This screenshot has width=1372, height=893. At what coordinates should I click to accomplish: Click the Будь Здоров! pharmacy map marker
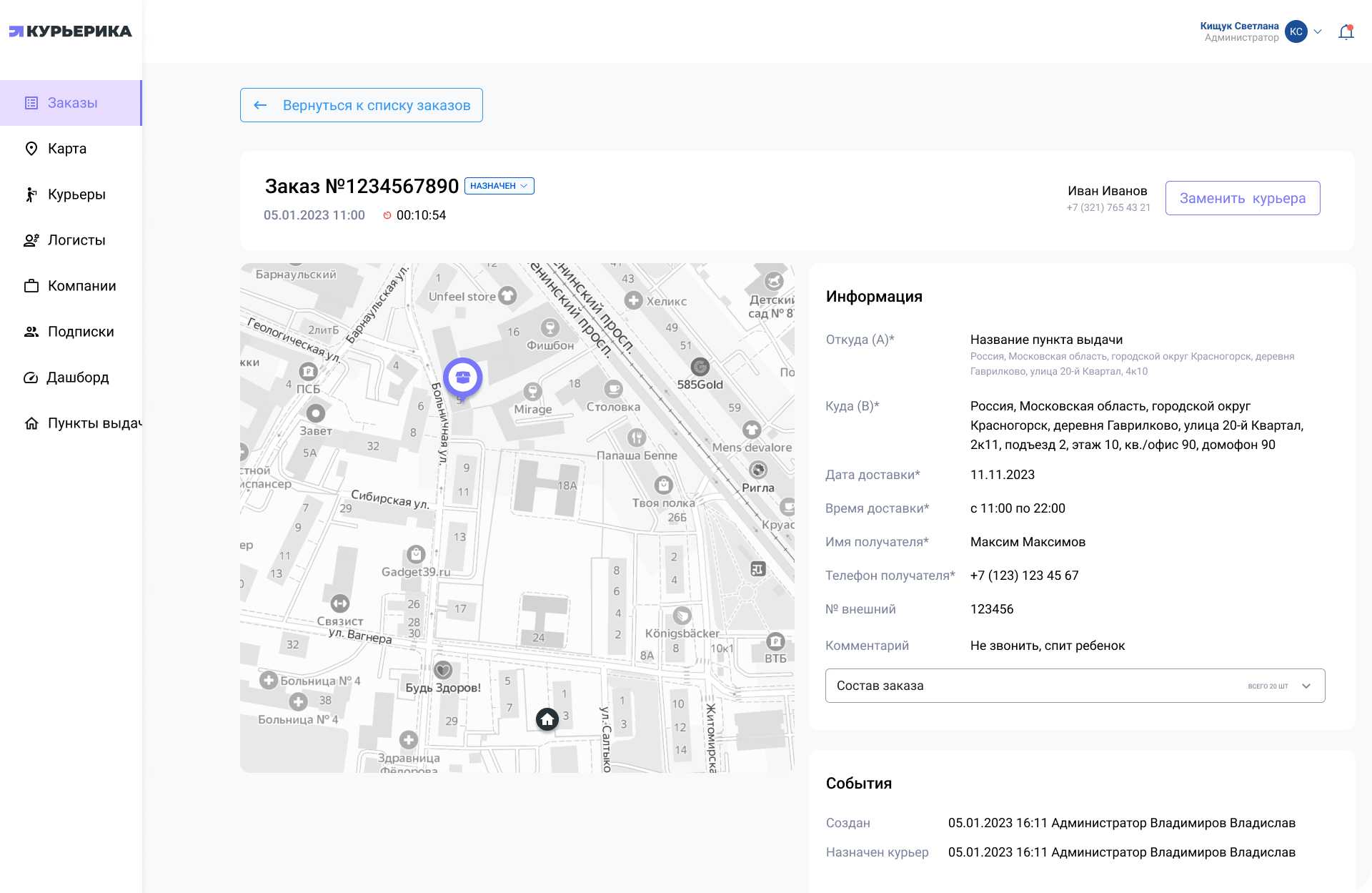(443, 670)
